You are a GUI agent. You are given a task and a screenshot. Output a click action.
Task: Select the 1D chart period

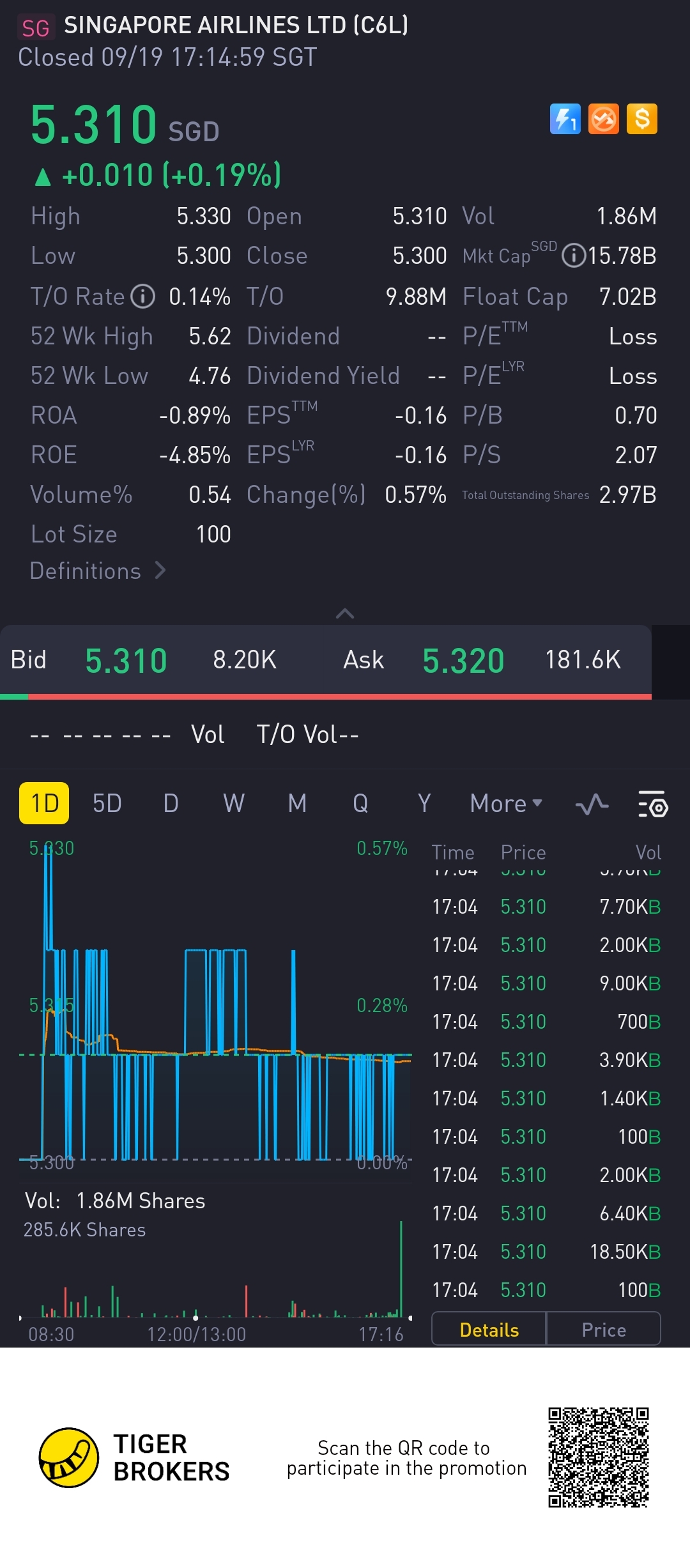click(x=45, y=803)
